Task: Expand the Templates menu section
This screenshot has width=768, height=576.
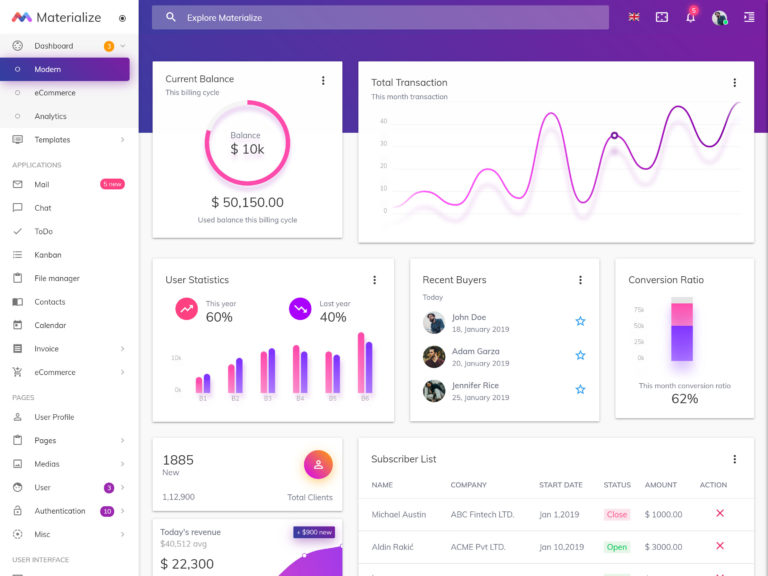Action: (69, 140)
